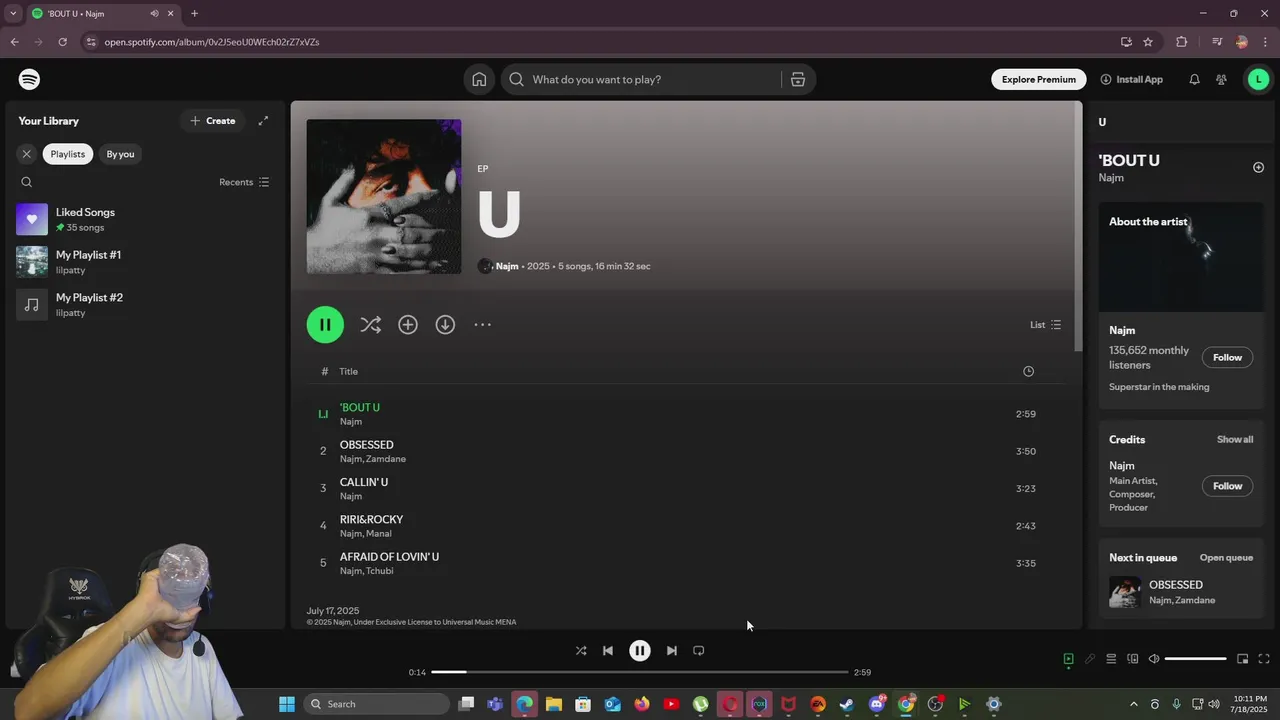
Task: Show lyrics microphone icon
Action: (1090, 659)
